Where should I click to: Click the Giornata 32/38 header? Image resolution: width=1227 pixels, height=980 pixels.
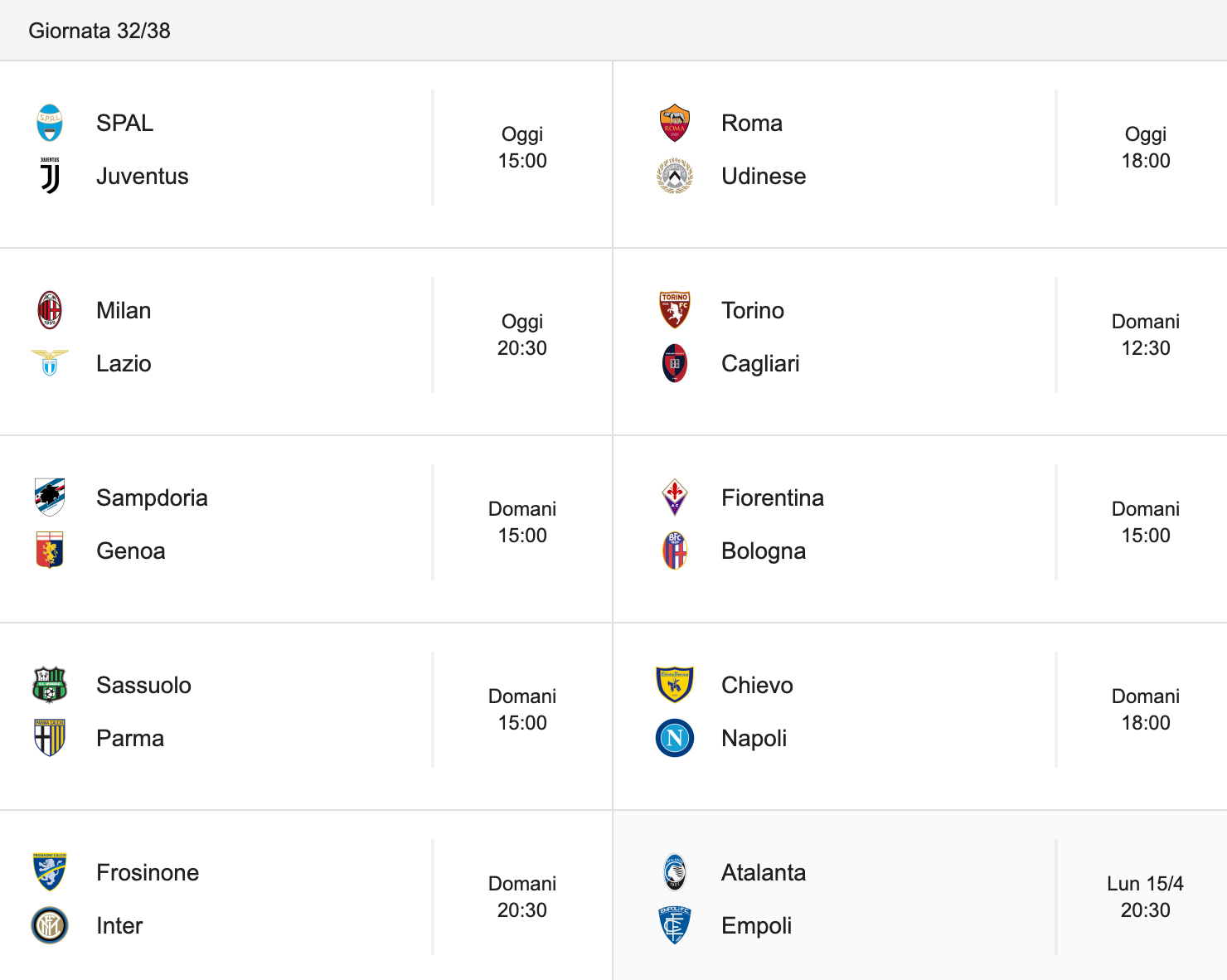(99, 31)
